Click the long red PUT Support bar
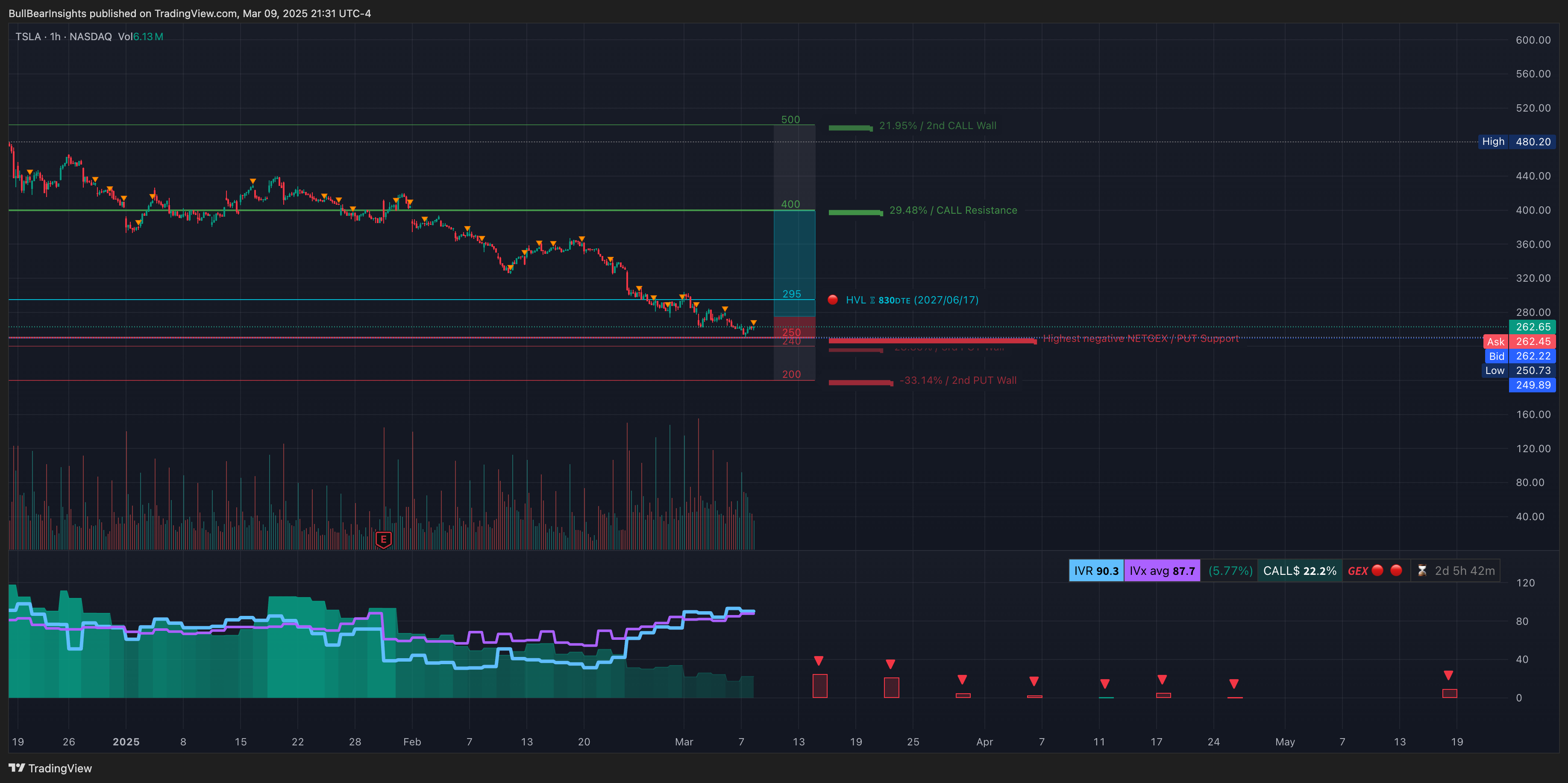The width and height of the screenshot is (1568, 783). click(x=933, y=341)
